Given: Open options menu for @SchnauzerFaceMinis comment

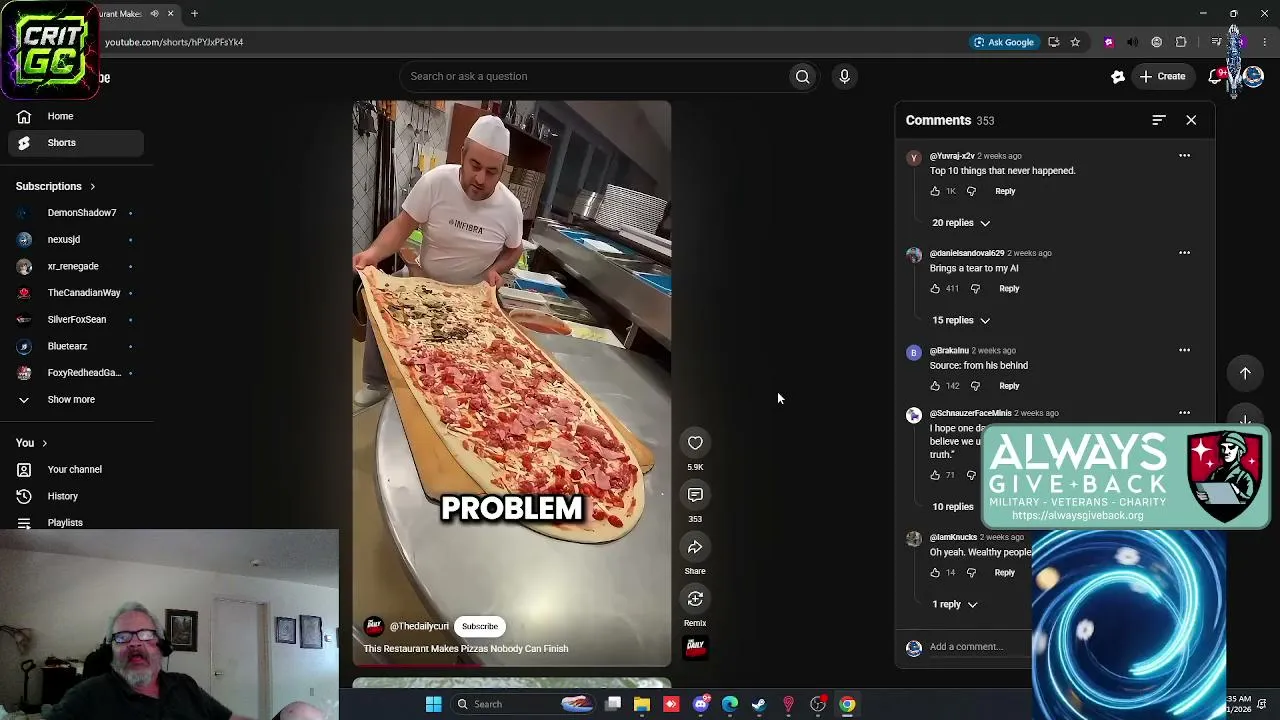Looking at the screenshot, I should [1184, 413].
